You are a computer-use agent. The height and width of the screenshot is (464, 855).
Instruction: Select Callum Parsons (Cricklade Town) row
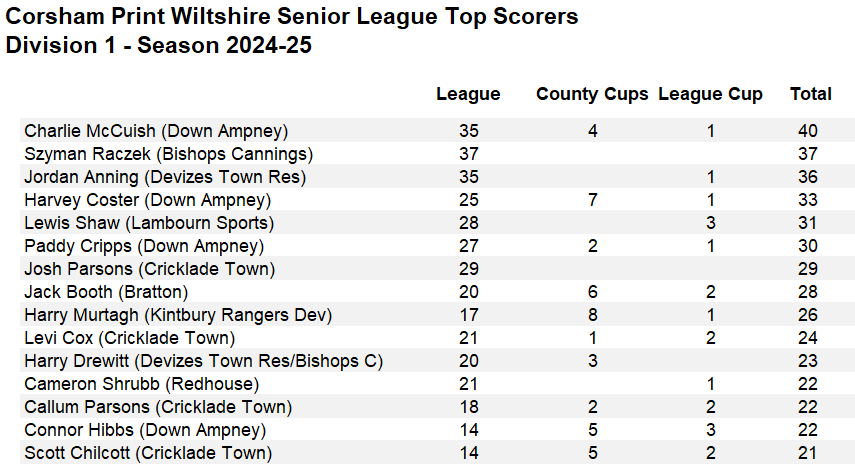[158, 407]
